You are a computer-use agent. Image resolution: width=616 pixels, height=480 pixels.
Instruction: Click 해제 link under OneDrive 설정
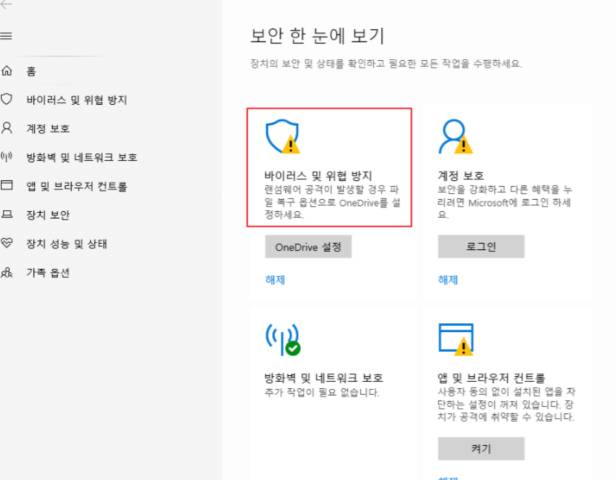coord(276,280)
